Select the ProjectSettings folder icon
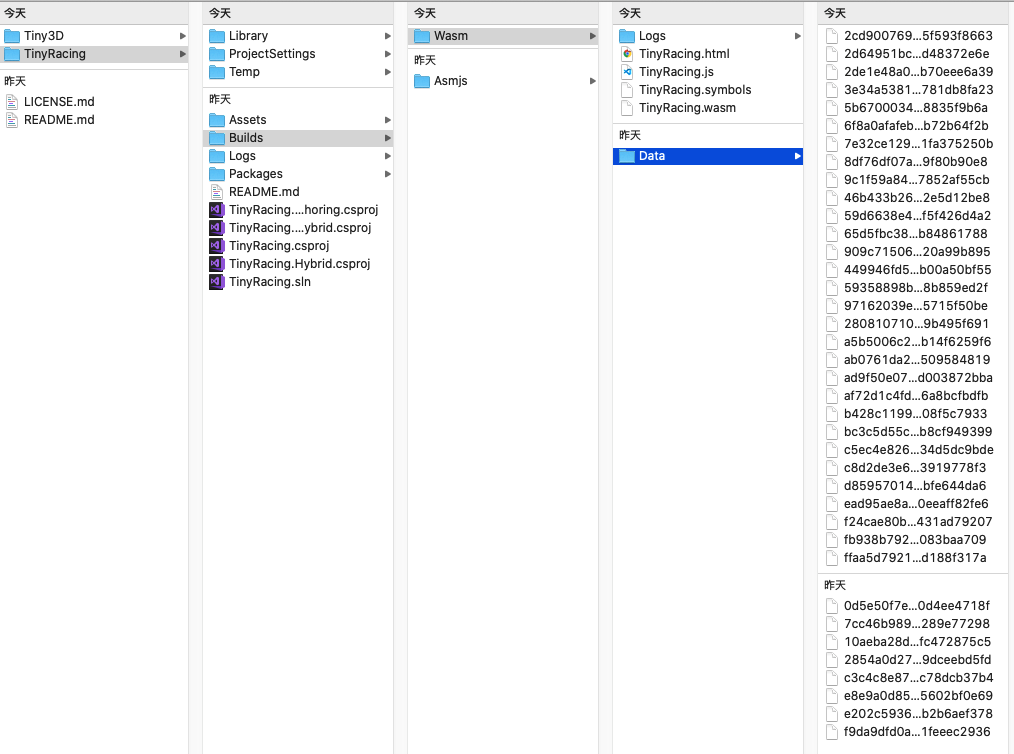This screenshot has height=754, width=1014. coord(216,53)
